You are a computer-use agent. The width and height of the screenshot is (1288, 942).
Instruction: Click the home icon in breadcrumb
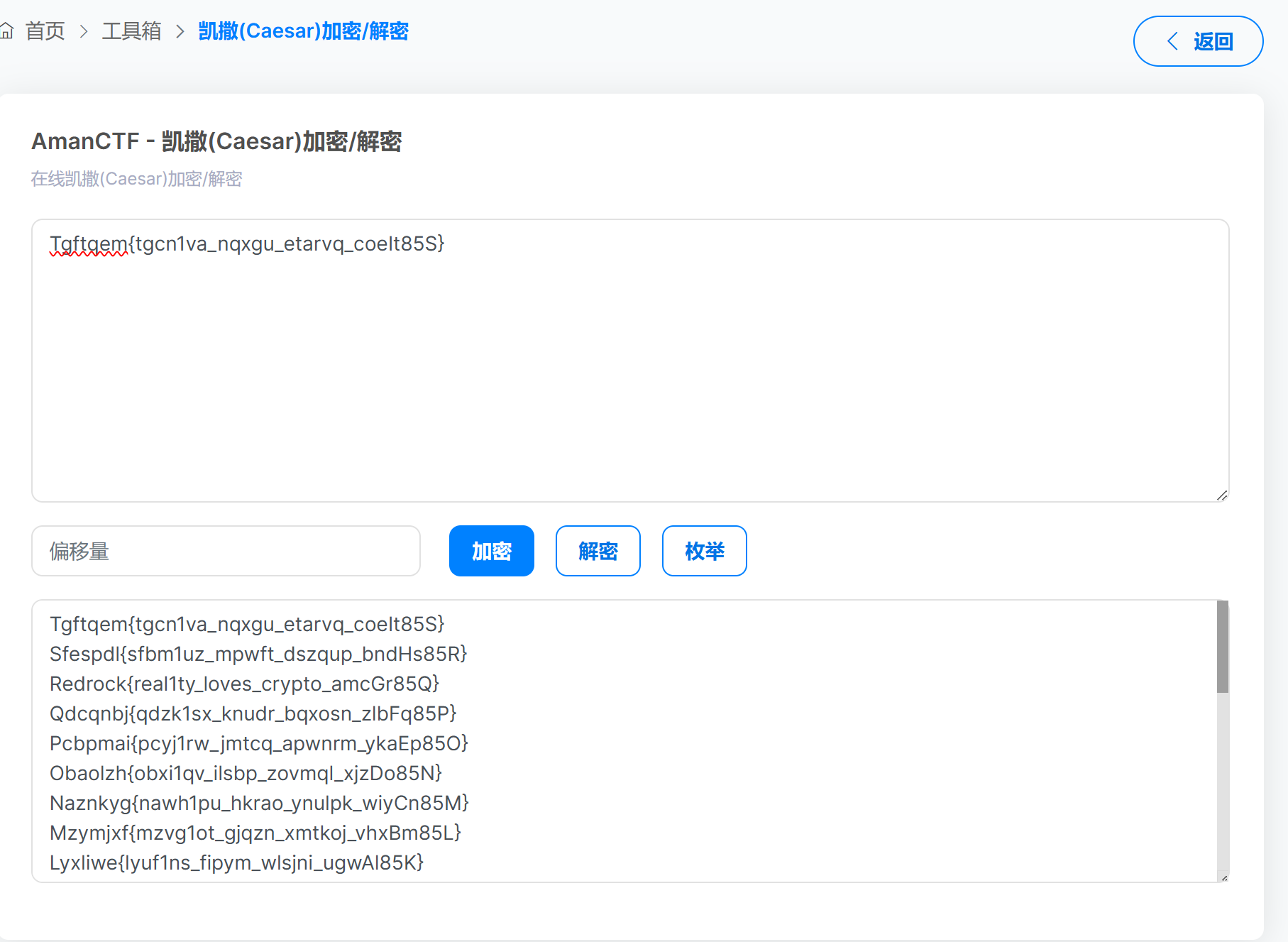6,31
